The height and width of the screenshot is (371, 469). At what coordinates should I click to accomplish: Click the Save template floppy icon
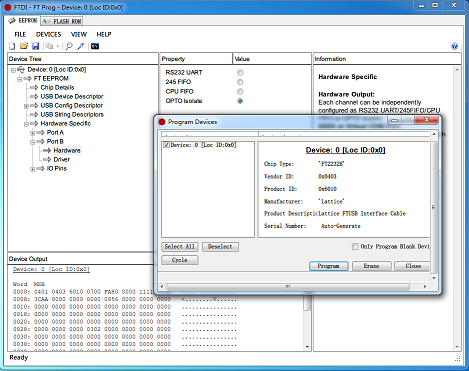tap(35, 46)
